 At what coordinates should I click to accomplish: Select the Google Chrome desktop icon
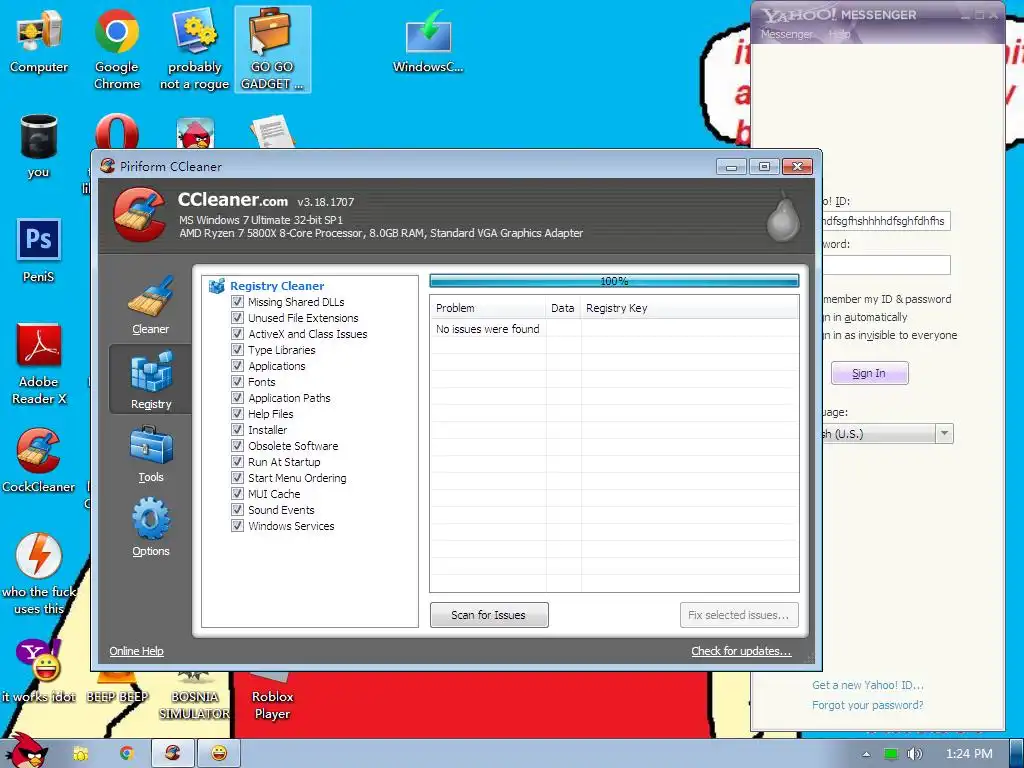coord(117,50)
